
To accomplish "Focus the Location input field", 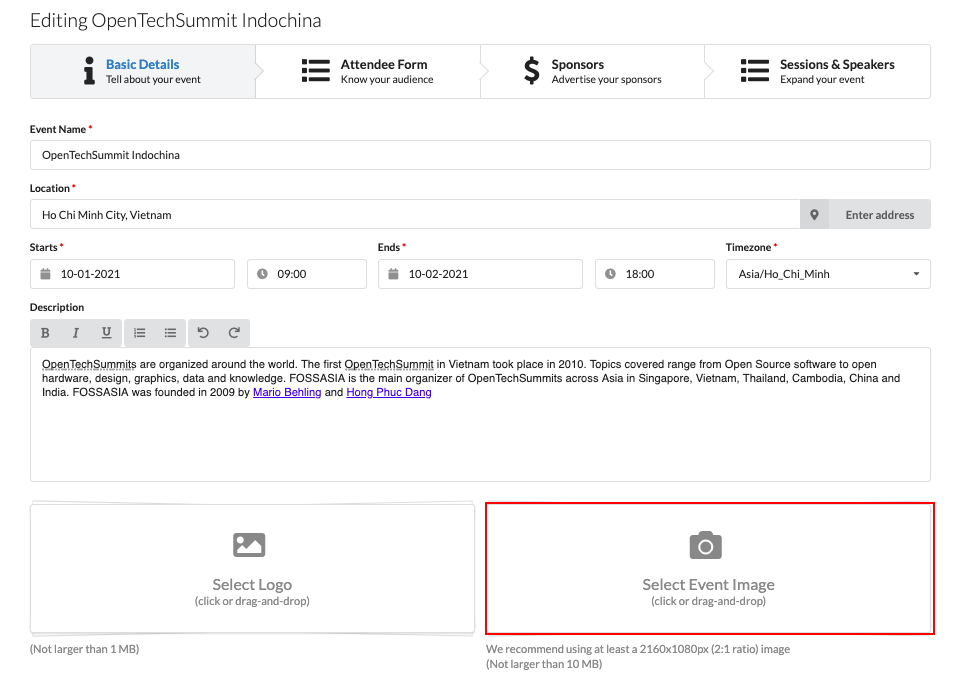I will (415, 215).
